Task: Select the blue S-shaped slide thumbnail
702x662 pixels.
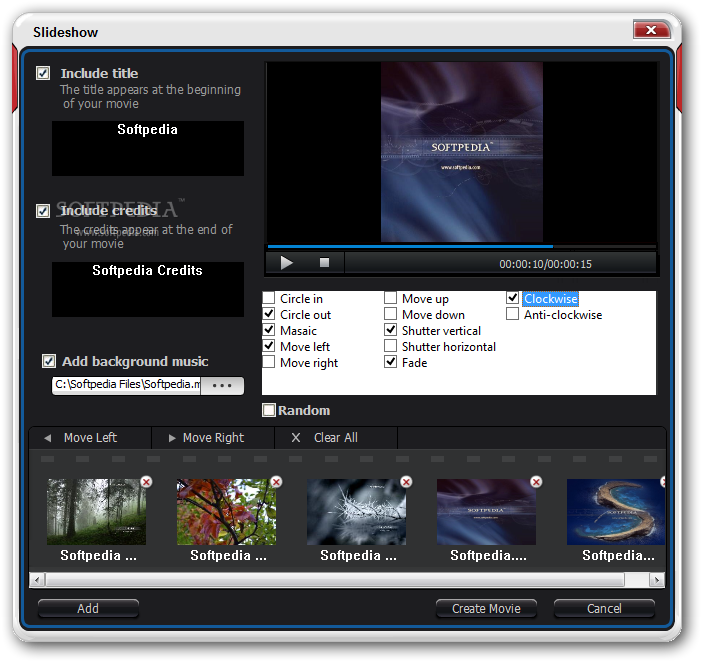Action: [616, 512]
